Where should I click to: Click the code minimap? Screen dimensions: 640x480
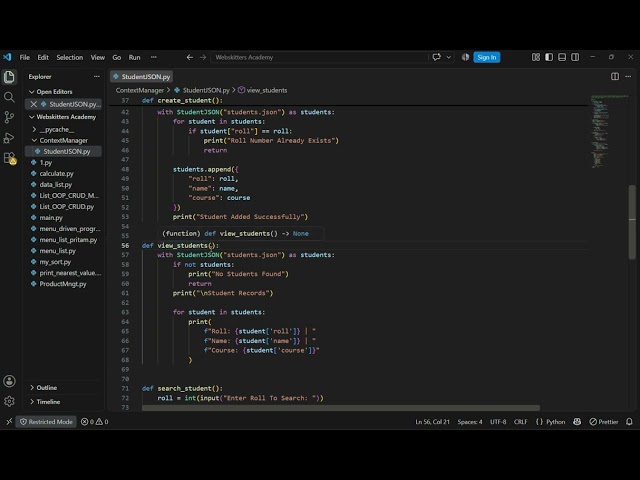[608, 131]
